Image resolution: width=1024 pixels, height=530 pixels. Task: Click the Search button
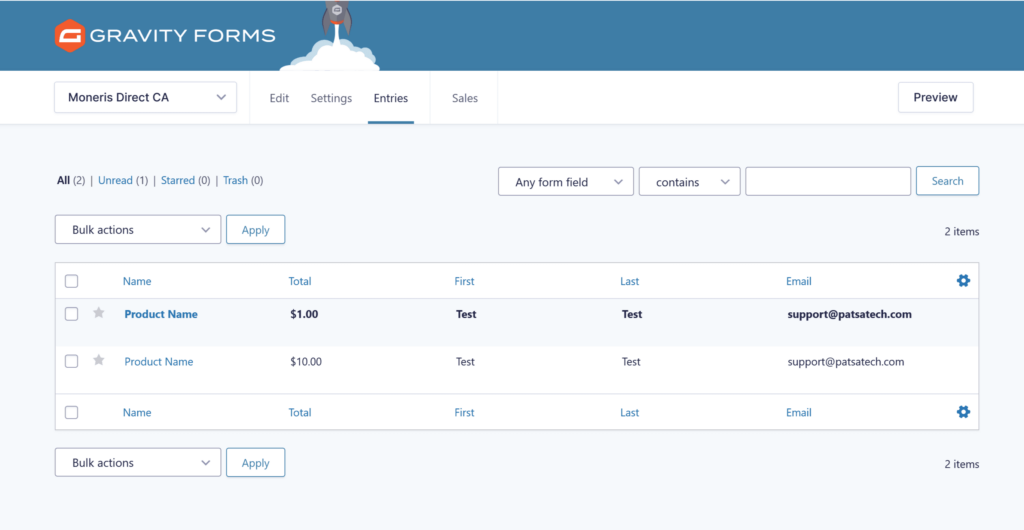coord(948,181)
